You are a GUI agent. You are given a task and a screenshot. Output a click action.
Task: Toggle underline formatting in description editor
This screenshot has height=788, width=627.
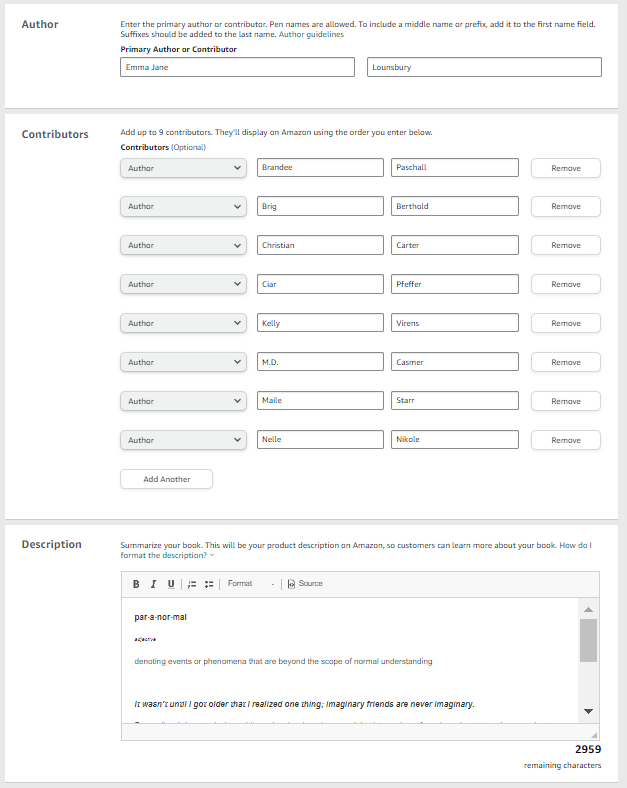point(171,584)
